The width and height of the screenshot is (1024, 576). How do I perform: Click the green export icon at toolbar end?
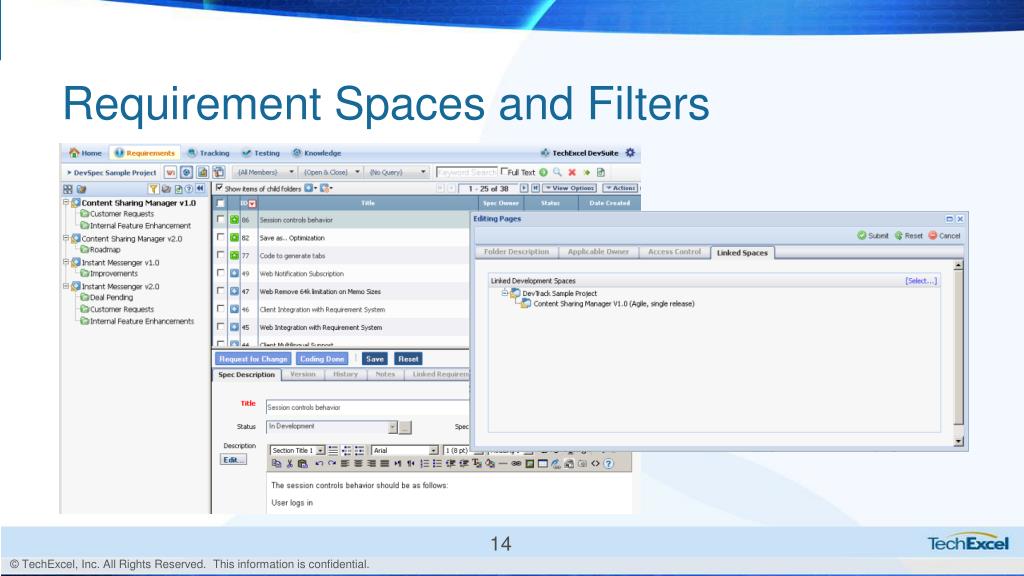pyautogui.click(x=601, y=172)
